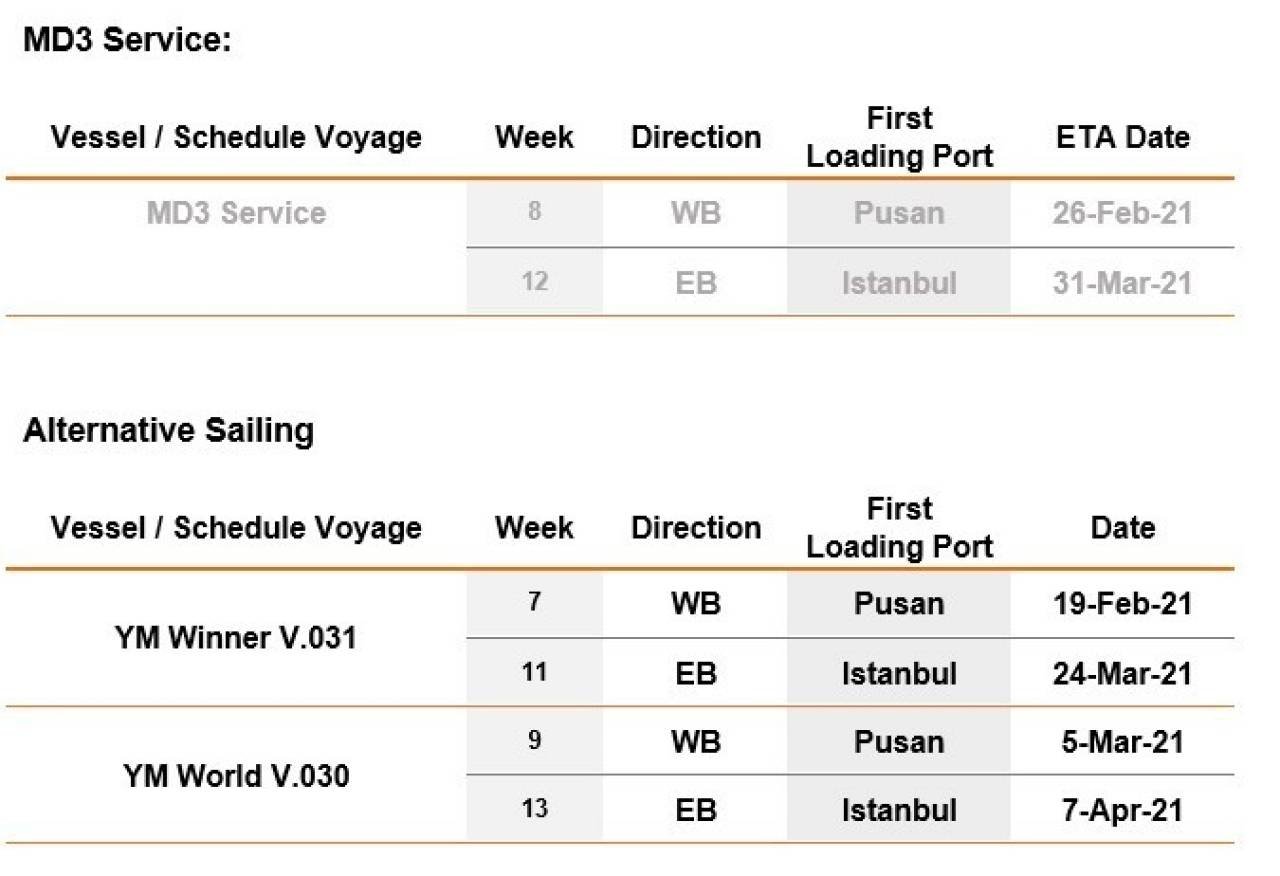Select the Alternative Sailing heading

168,431
